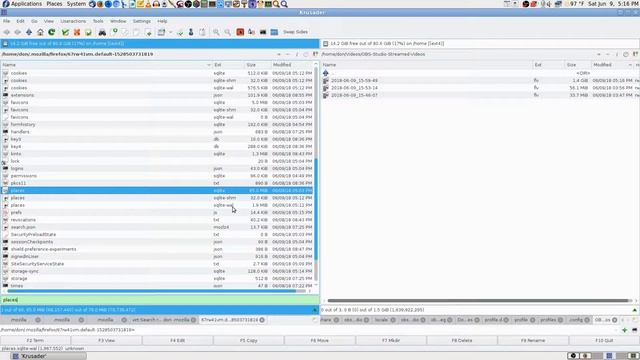Select the formhistory sqlite file

pos(158,124)
